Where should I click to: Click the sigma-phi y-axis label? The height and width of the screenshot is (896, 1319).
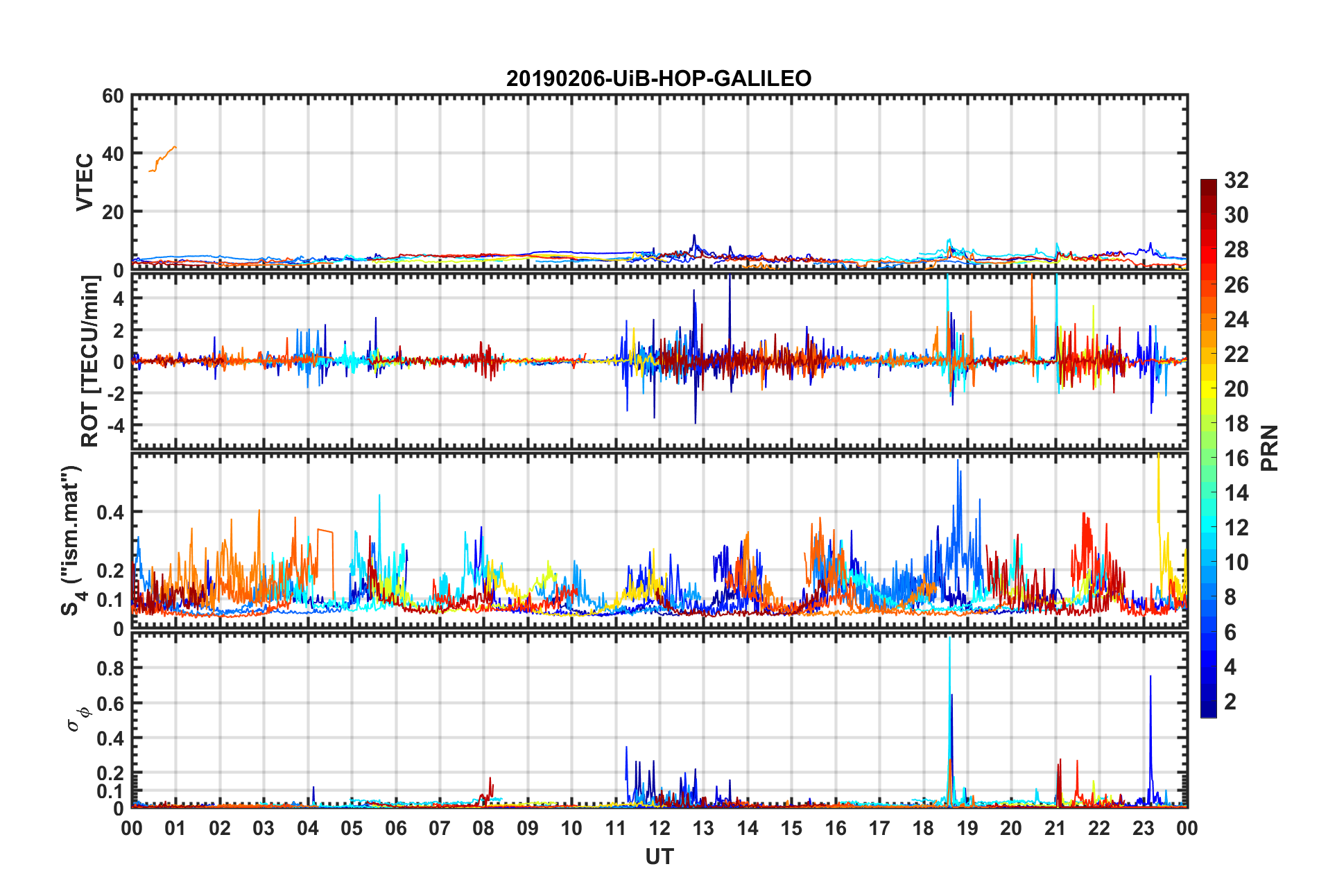tap(77, 719)
